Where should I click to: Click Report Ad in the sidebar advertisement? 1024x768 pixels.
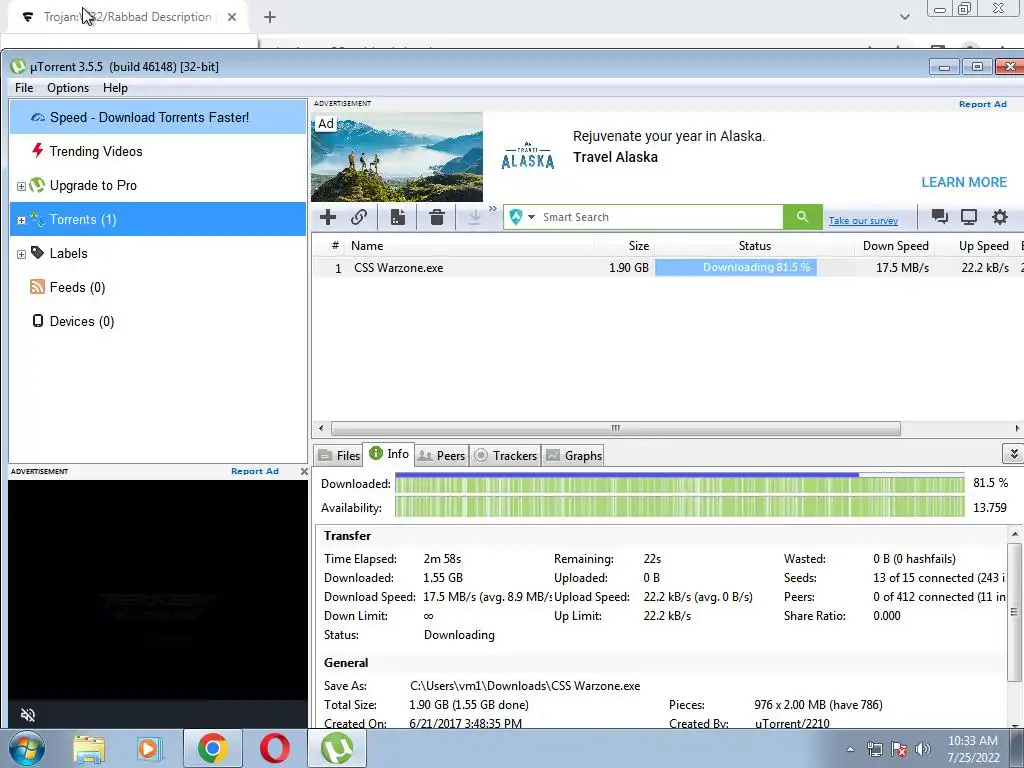[255, 471]
